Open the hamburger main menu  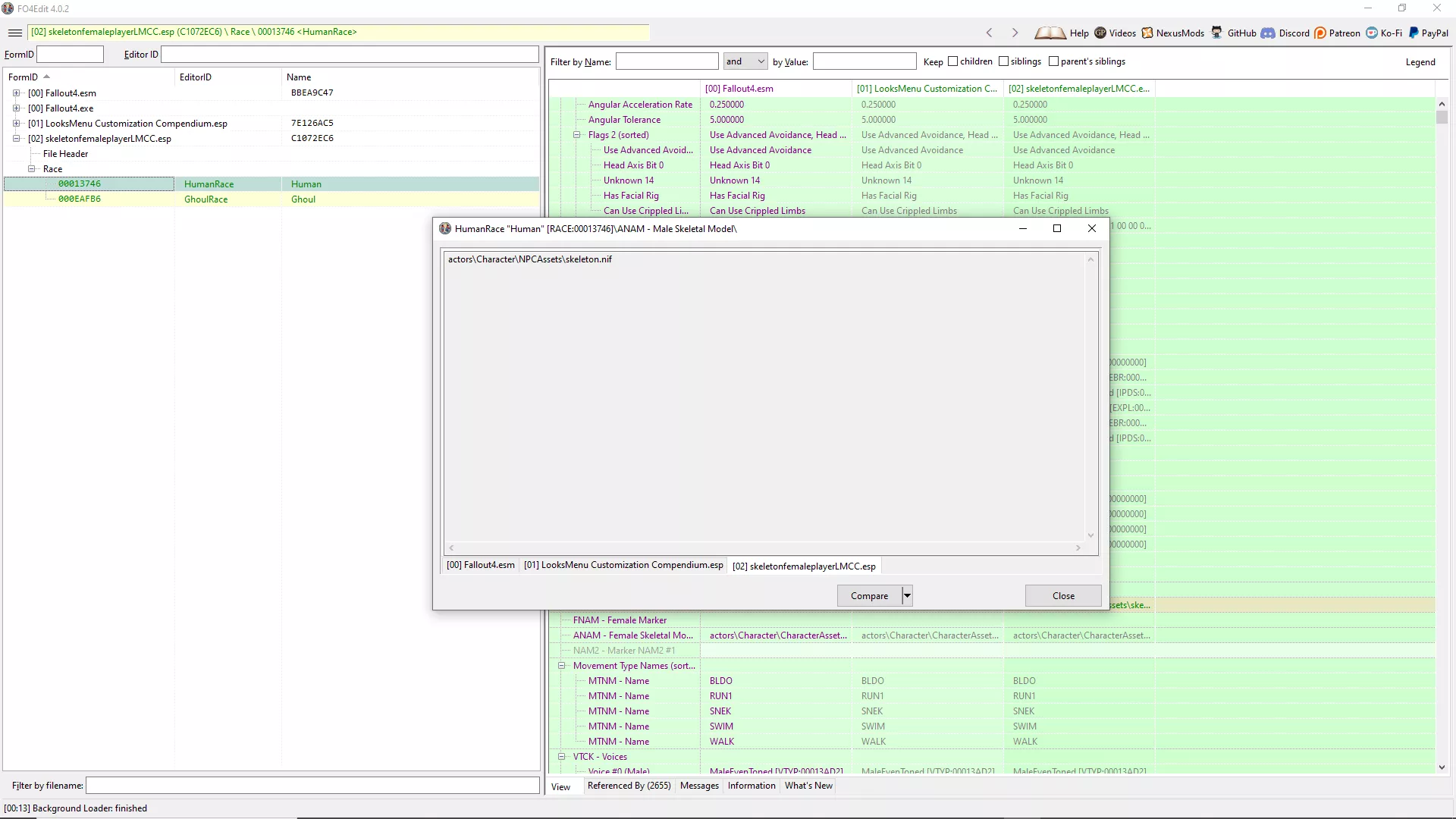[x=14, y=33]
